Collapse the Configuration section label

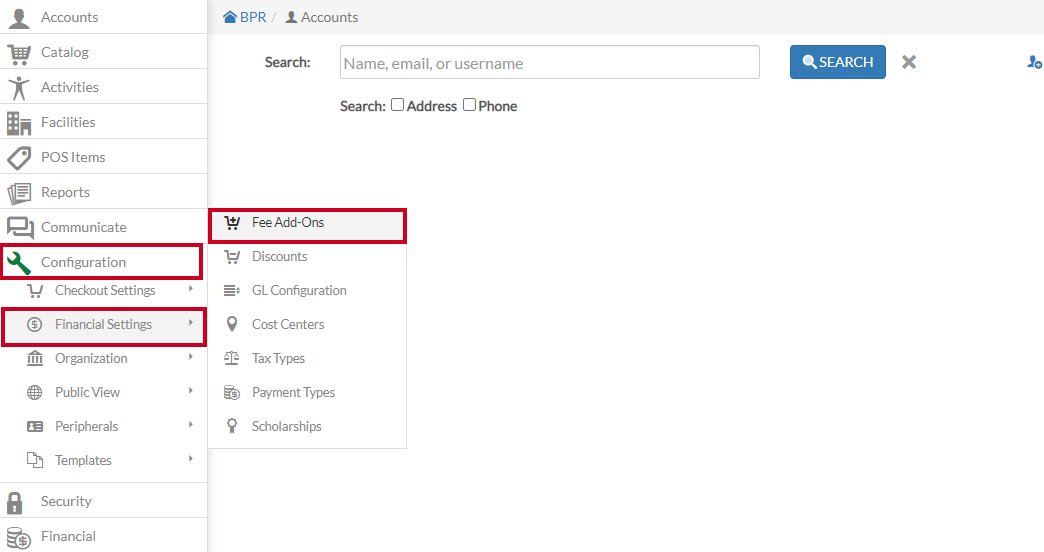[x=83, y=262]
